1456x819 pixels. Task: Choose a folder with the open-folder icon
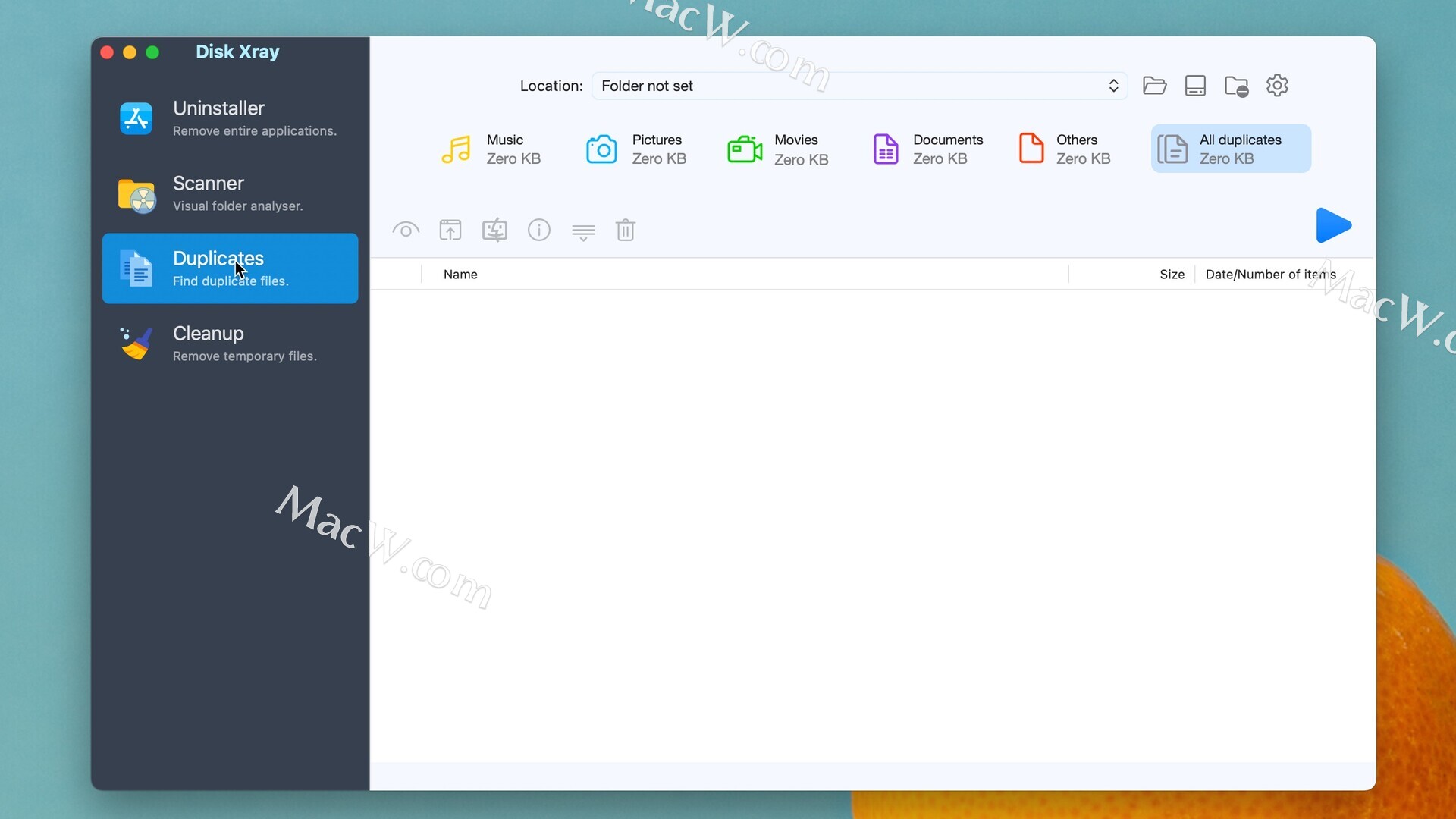tap(1154, 86)
